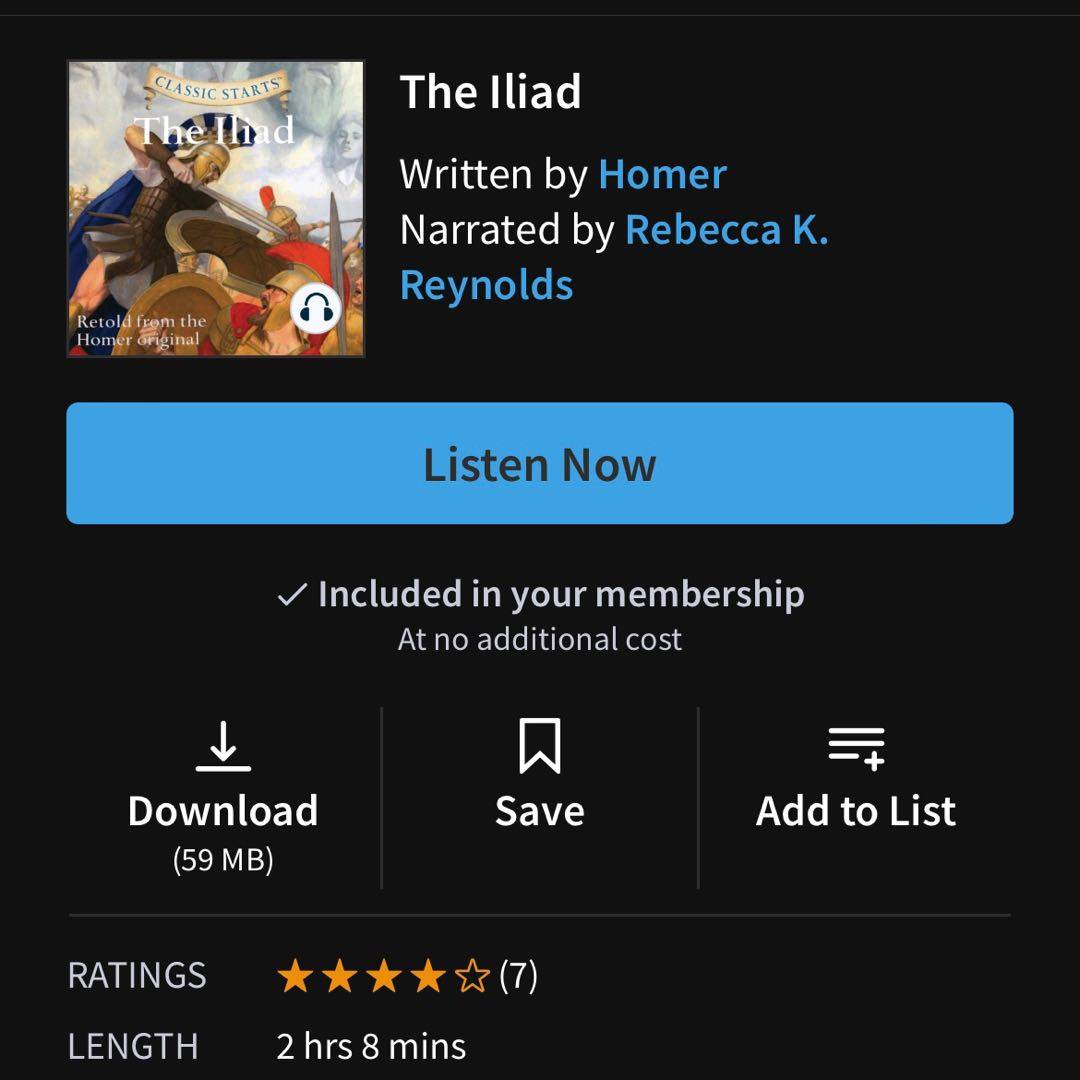
Task: Tap Included in your membership text
Action: (x=560, y=594)
